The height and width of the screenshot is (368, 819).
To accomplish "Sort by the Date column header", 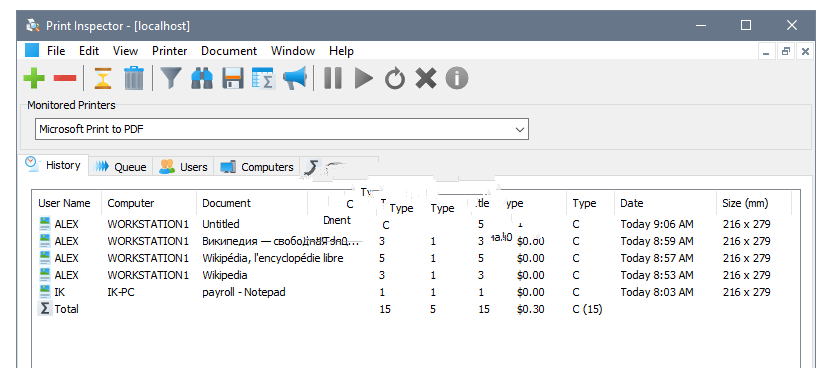I will click(x=665, y=204).
